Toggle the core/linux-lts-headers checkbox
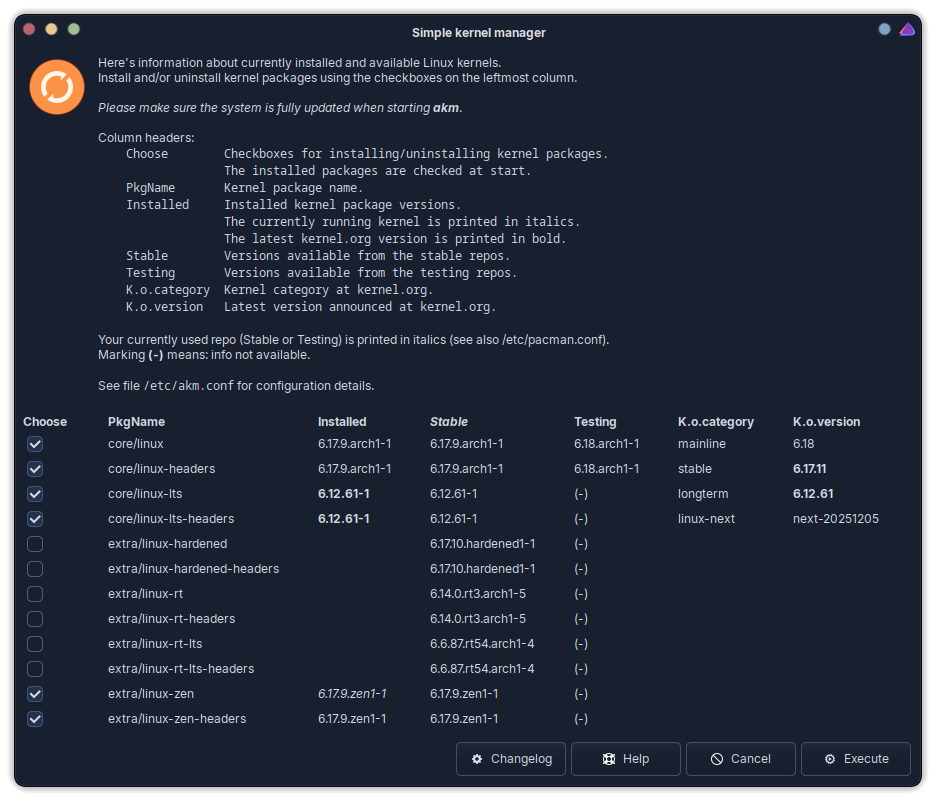The width and height of the screenshot is (936, 801). 35,519
